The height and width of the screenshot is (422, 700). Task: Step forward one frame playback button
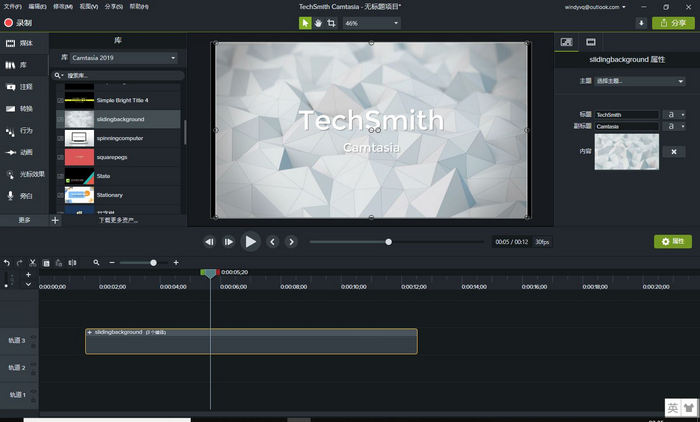229,242
